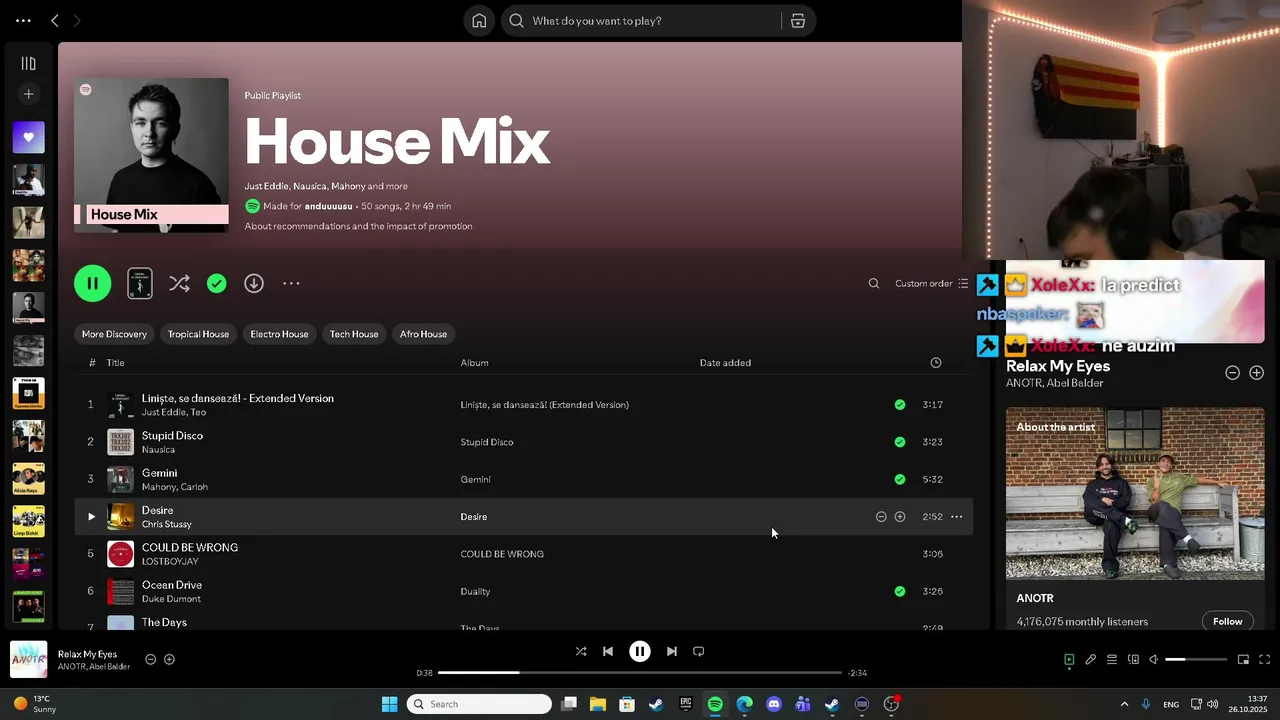Hide the Desire track with minus icon
Screen dimensions: 1280x720
click(x=881, y=517)
